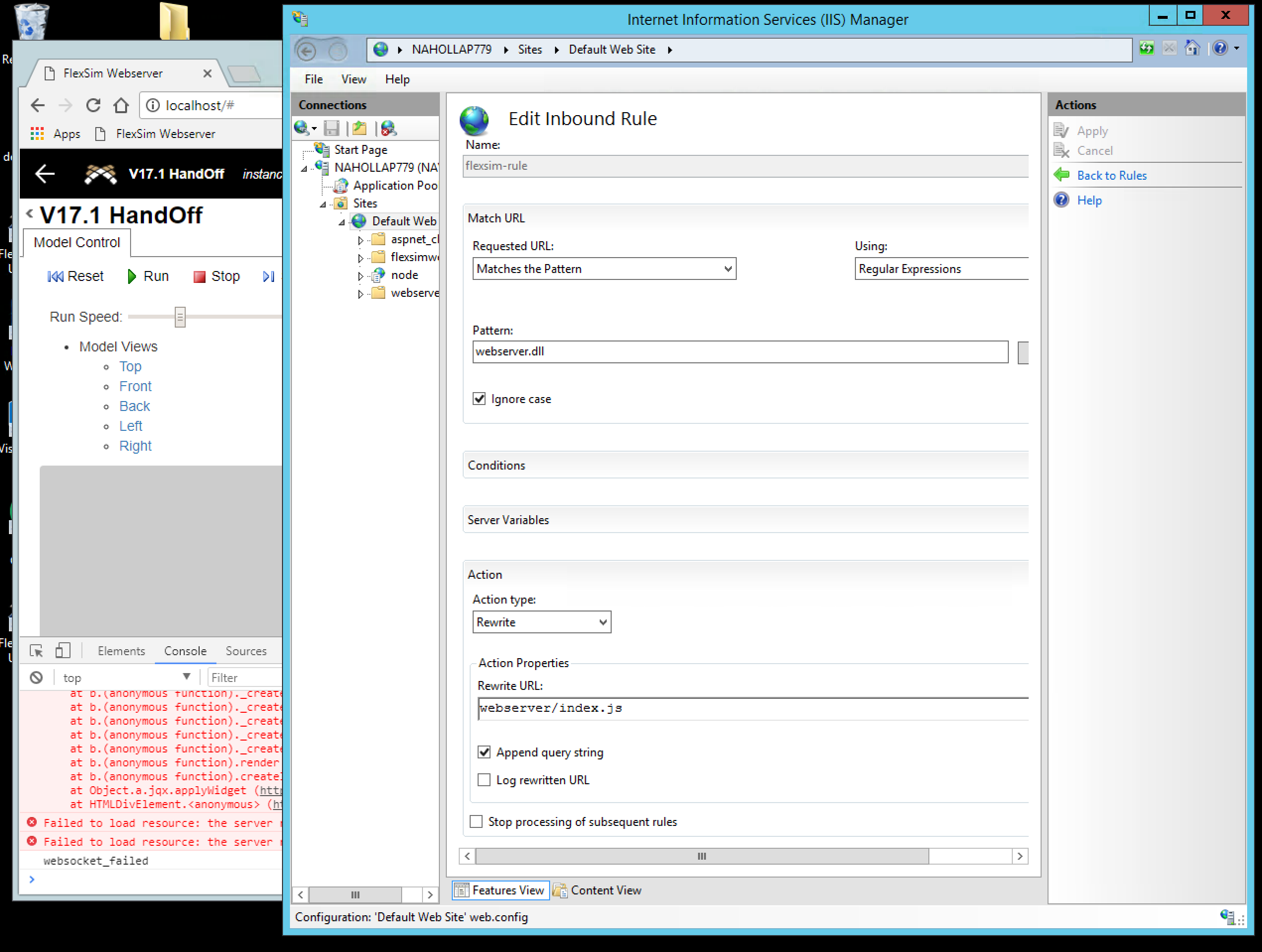Open the Requested URL dropdown
Image resolution: width=1262 pixels, height=952 pixels.
604,269
